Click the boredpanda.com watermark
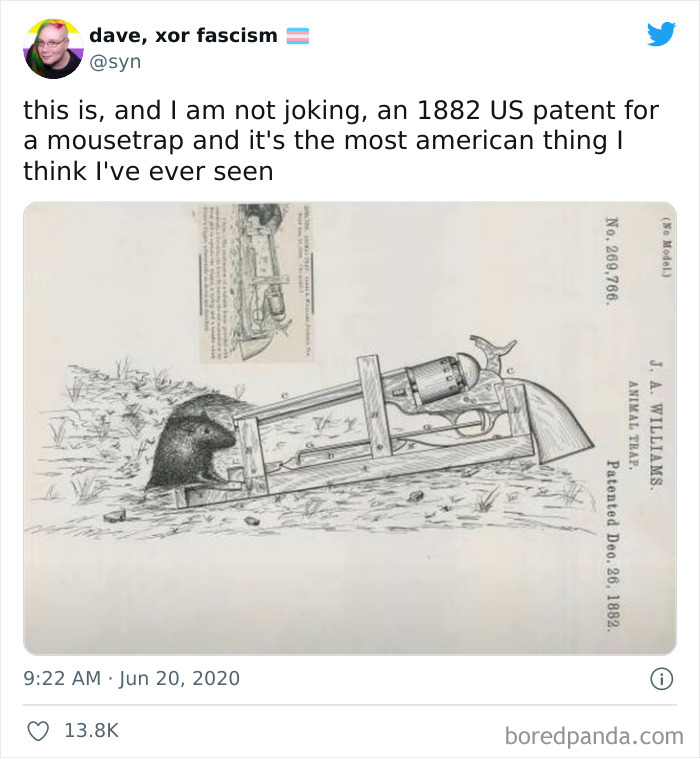This screenshot has height=758, width=700. coord(594,736)
